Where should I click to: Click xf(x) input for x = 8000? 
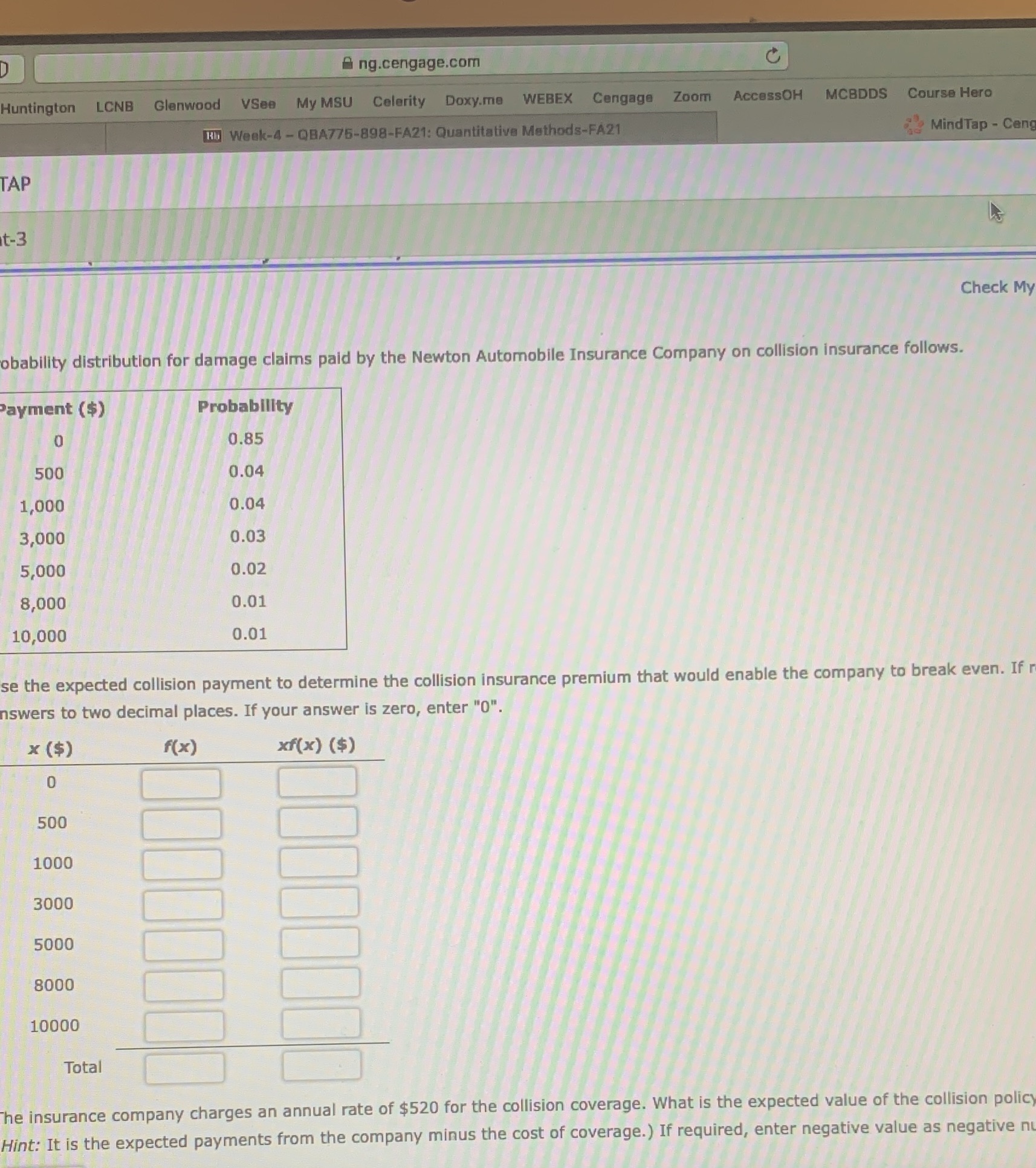pos(321,982)
